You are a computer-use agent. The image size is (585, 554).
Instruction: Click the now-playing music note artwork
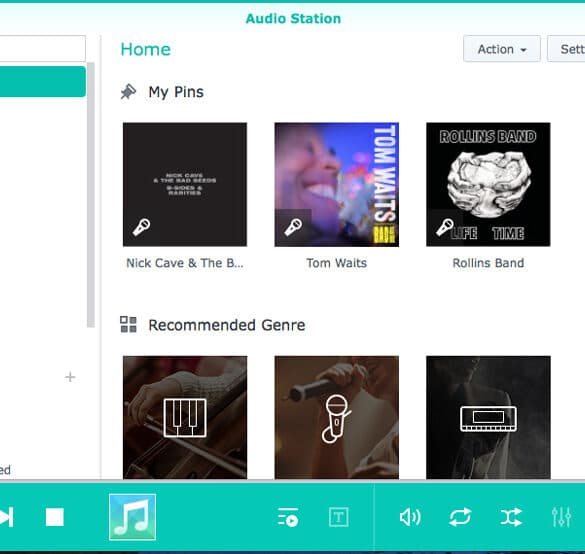point(132,517)
